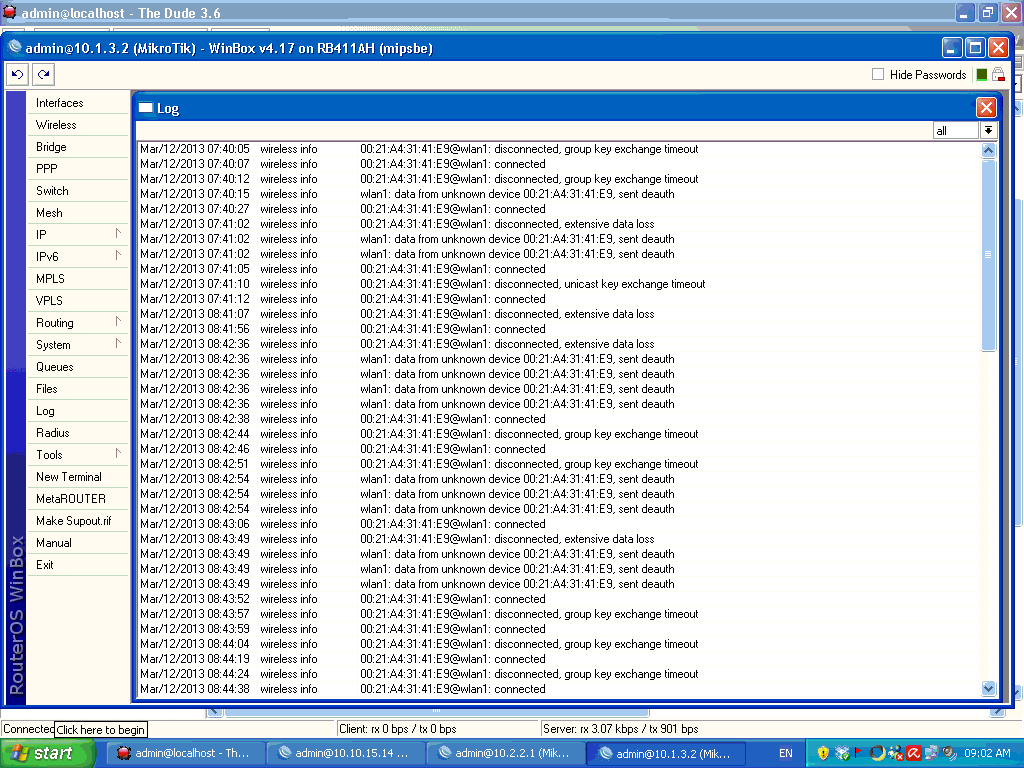1024x768 pixels.
Task: Click the 'all' log filter field
Action: tap(955, 131)
